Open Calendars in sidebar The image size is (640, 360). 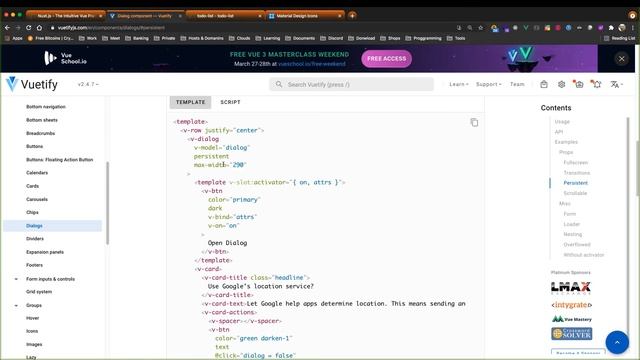click(x=37, y=173)
